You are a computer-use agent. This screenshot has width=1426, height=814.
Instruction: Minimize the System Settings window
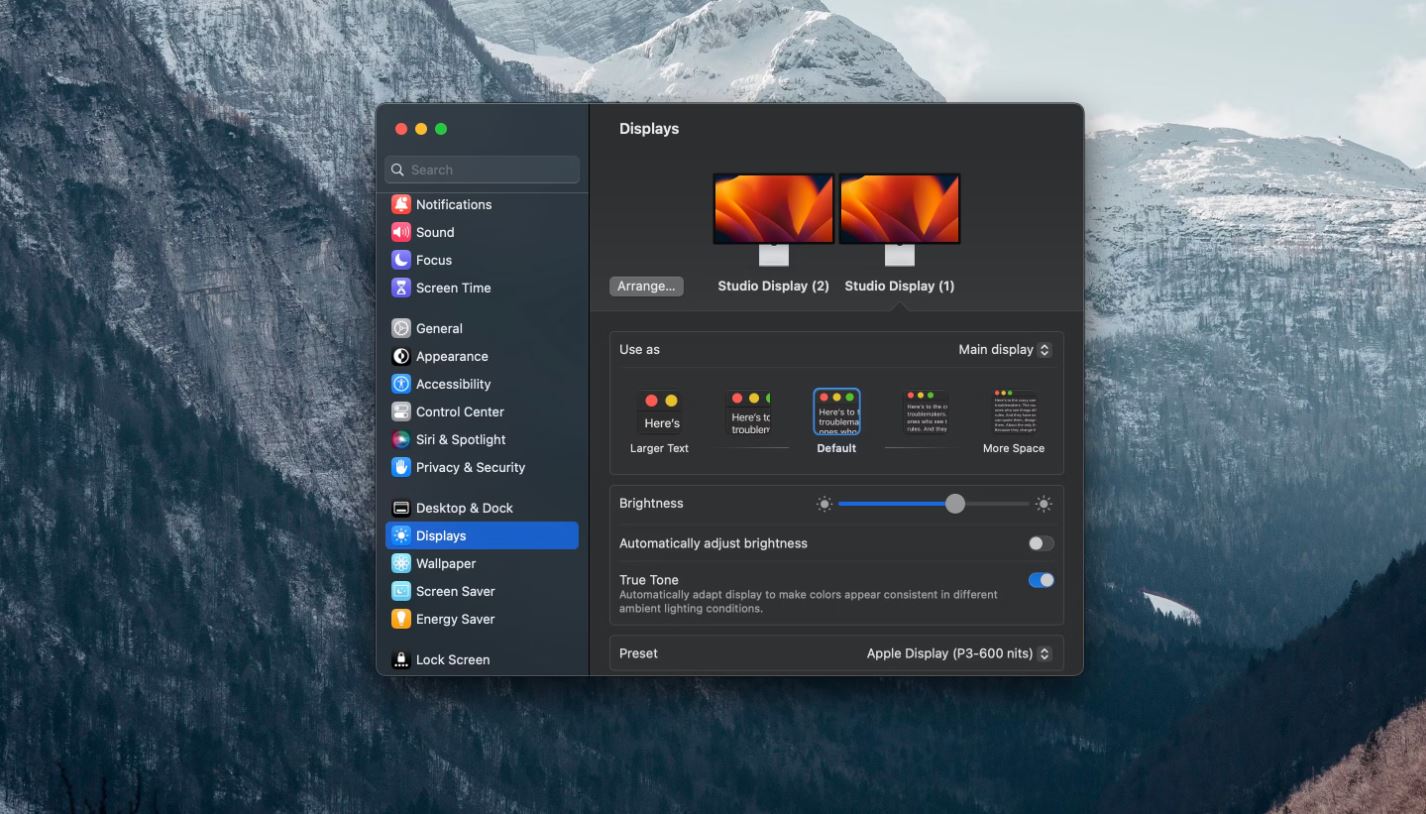coord(421,129)
